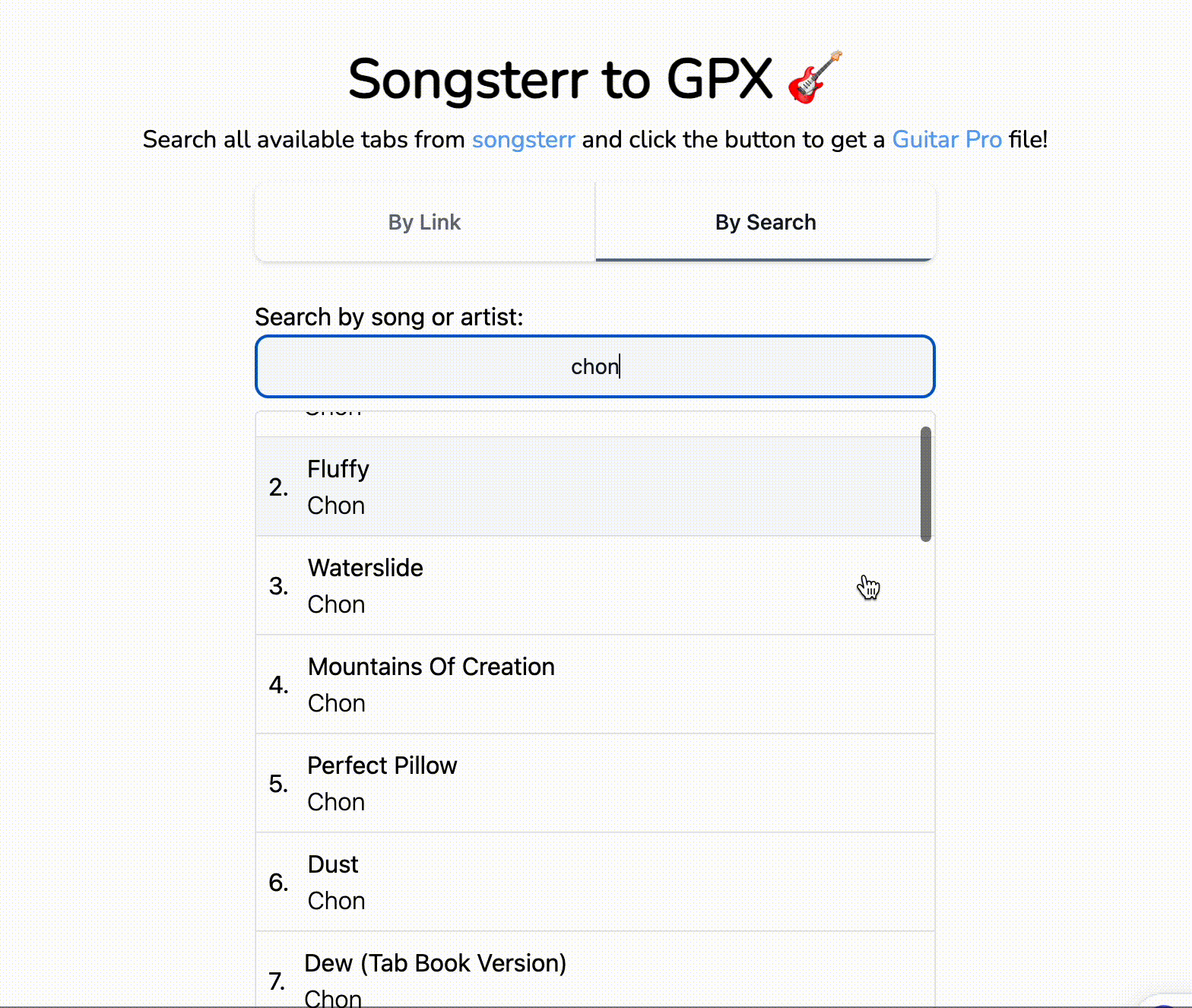
Task: Click the guitar emoji in the title
Action: click(x=814, y=78)
